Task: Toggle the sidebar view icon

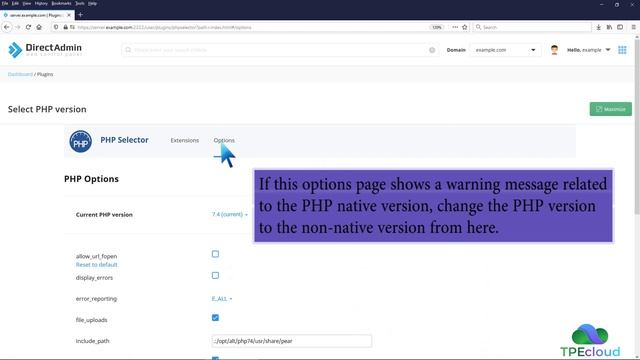Action: 620,27
